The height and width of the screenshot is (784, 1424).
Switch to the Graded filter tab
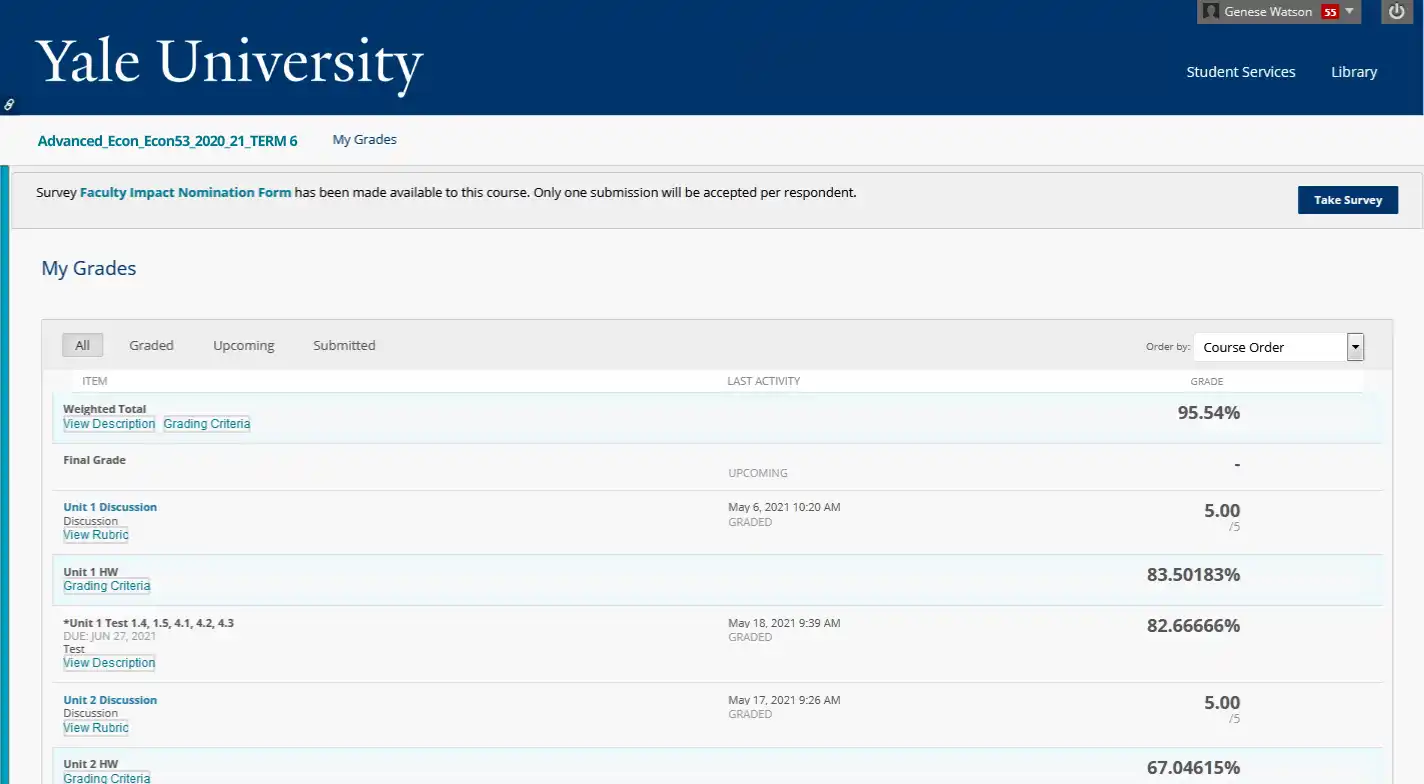[x=151, y=345]
